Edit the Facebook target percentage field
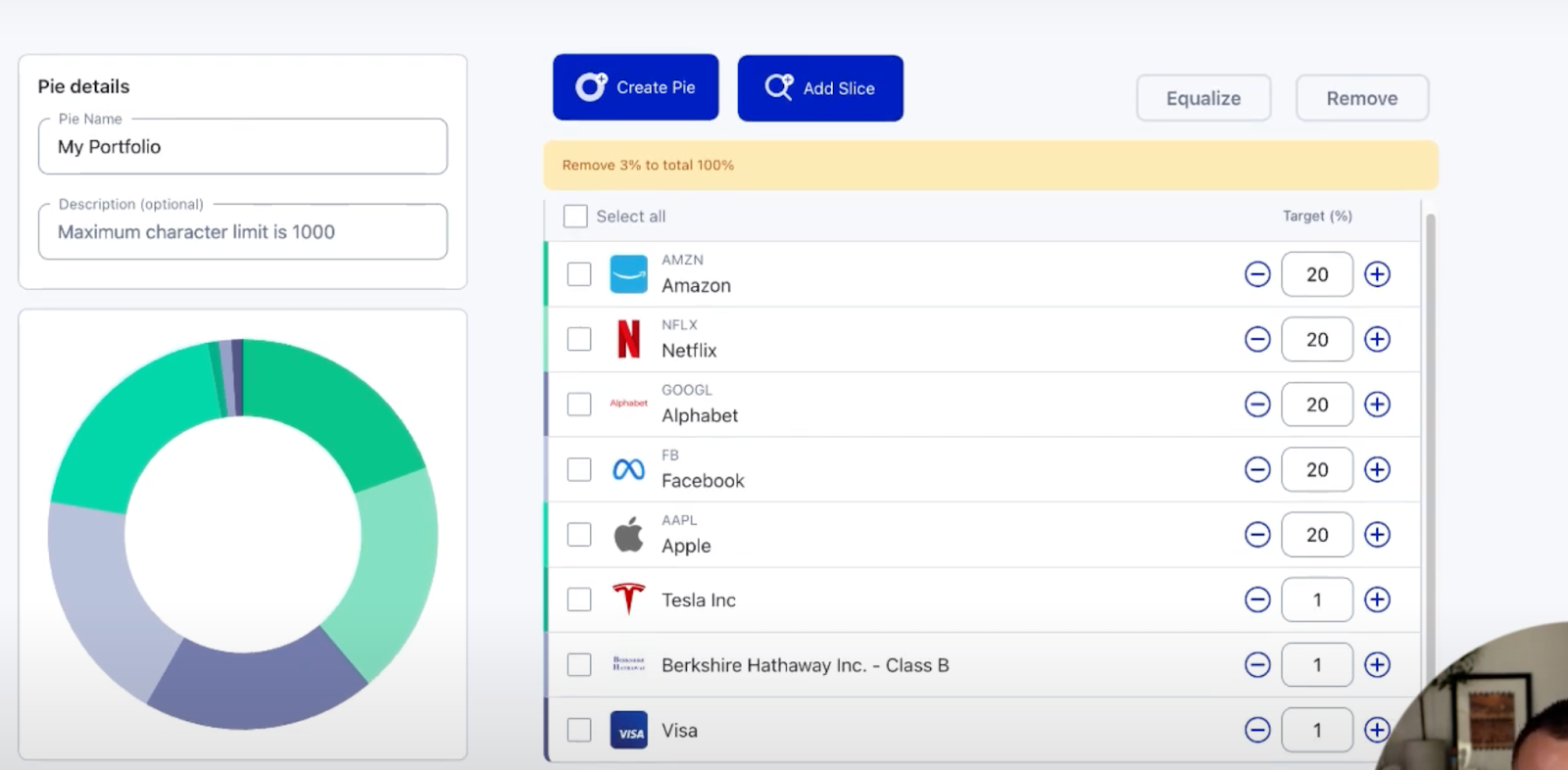 (x=1317, y=469)
